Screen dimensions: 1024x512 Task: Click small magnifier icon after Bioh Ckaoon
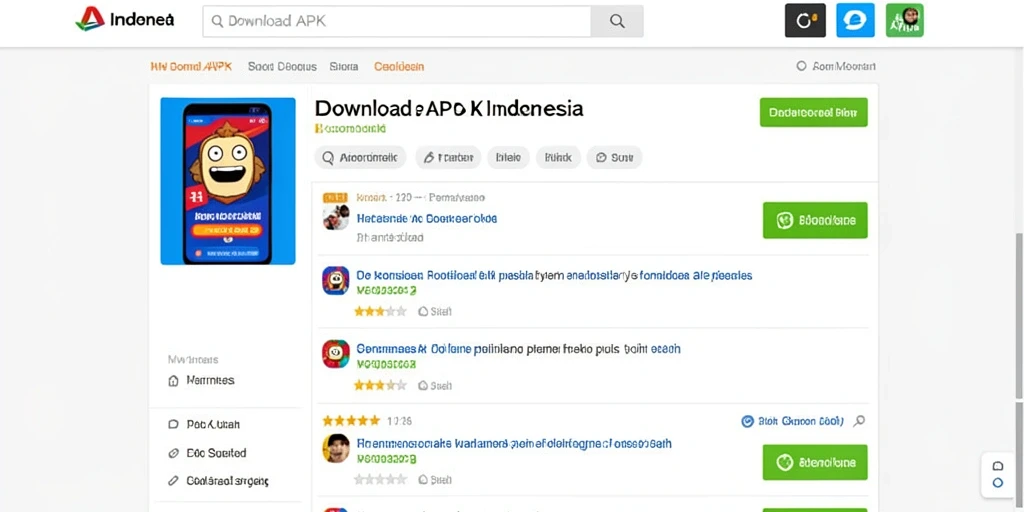click(859, 421)
